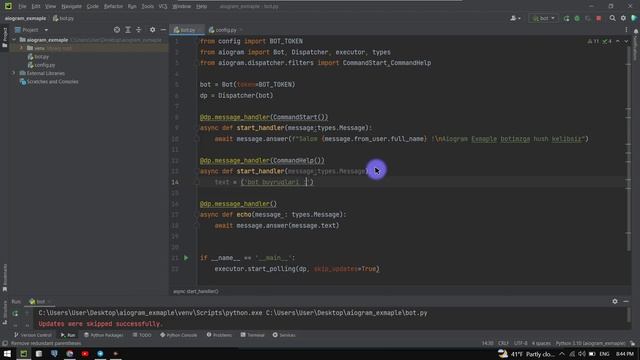This screenshot has width=640, height=360.
Task: Click bot.py in the navigation breadcrumb
Action: click(x=63, y=18)
